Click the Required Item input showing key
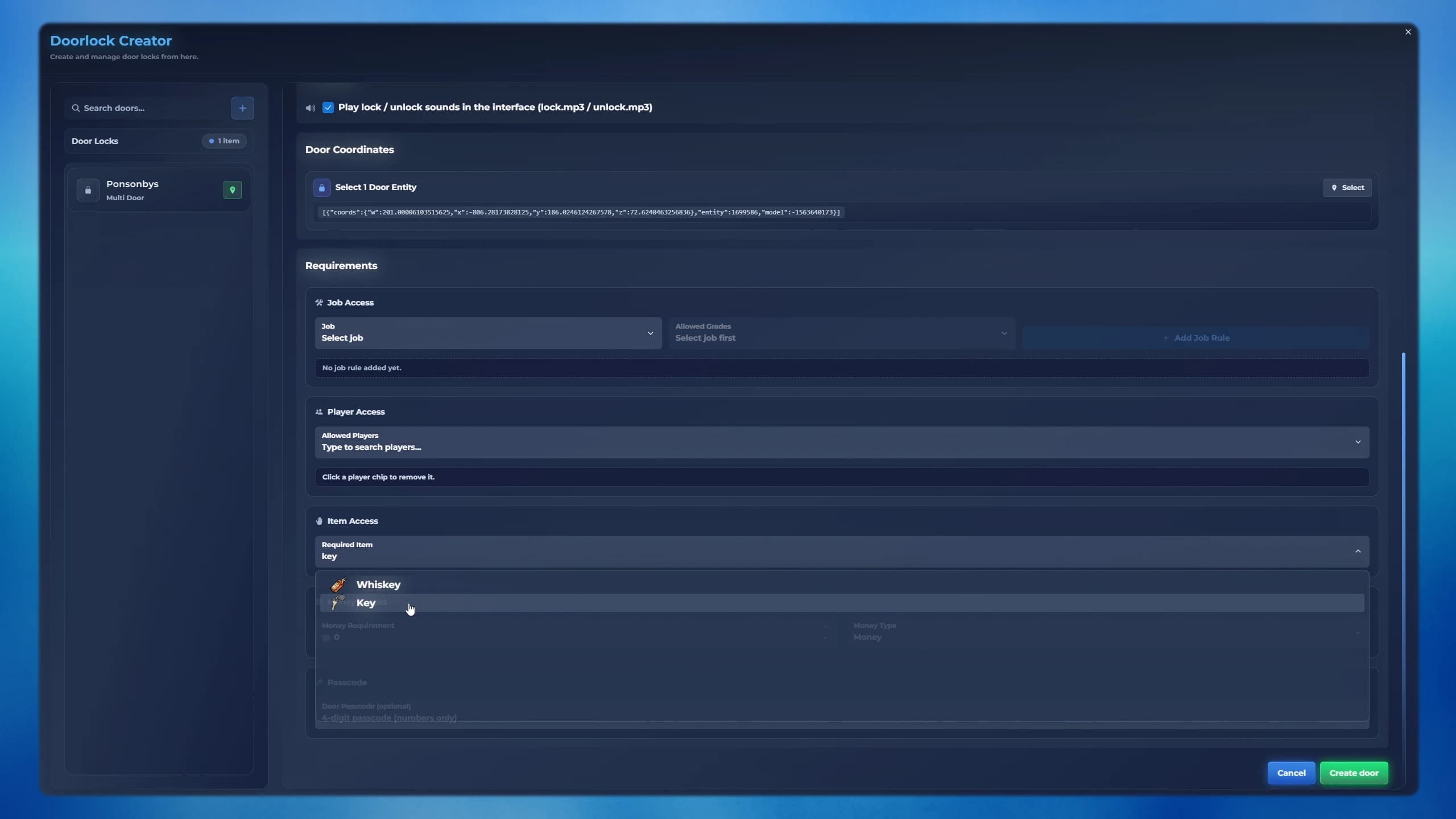This screenshot has width=1456, height=819. click(842, 552)
